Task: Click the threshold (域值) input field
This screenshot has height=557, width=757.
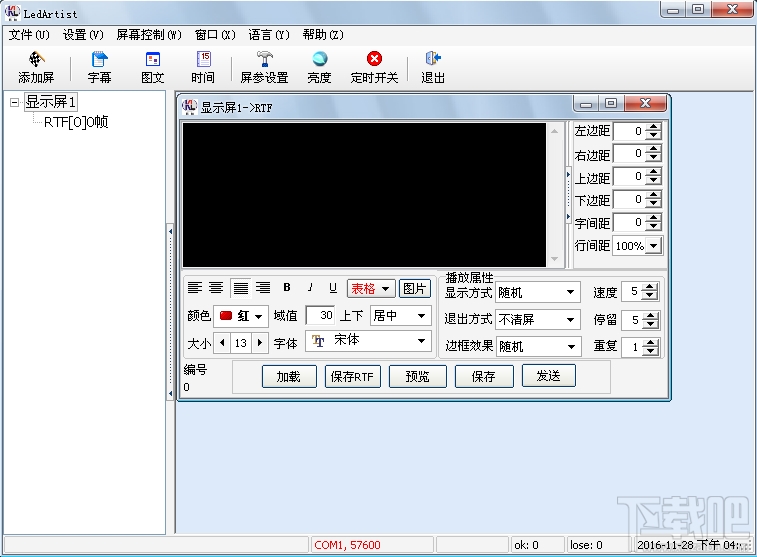Action: pyautogui.click(x=321, y=315)
